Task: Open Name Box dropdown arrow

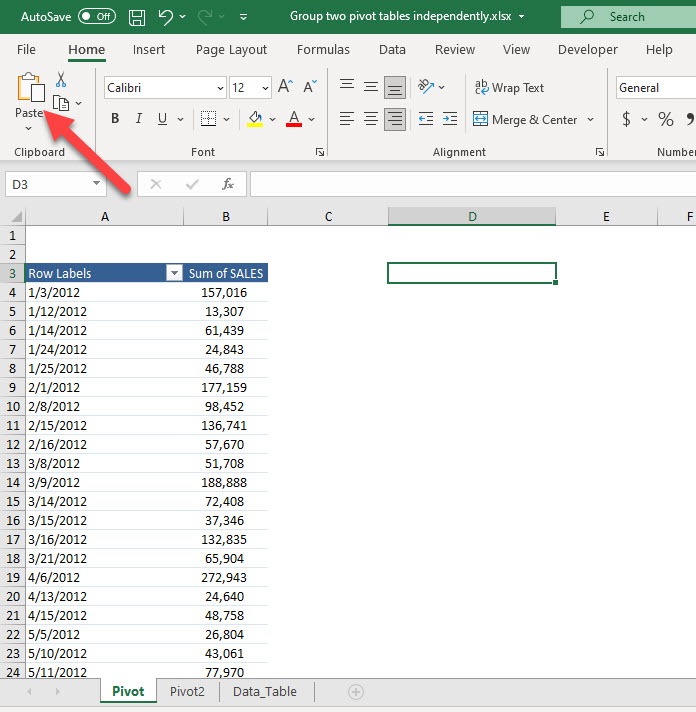Action: click(96, 183)
